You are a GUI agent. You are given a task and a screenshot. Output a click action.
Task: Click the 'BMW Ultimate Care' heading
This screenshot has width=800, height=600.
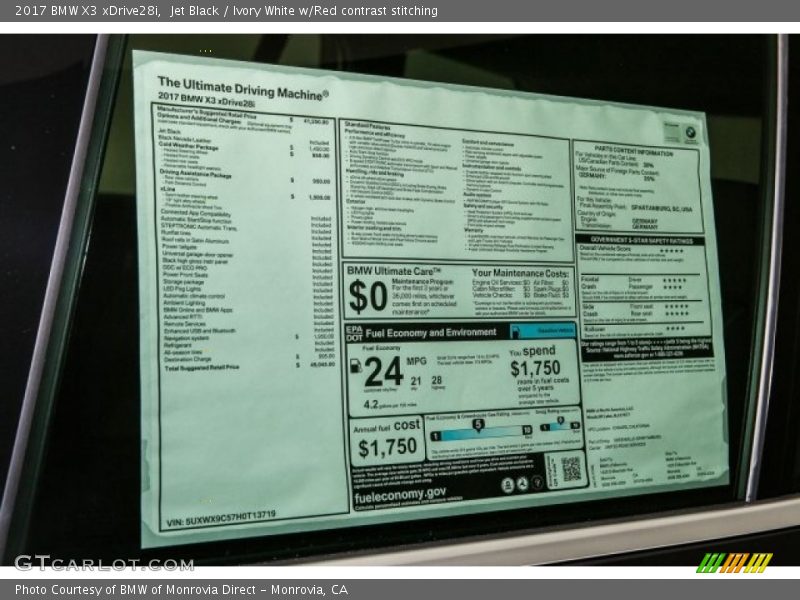pyautogui.click(x=393, y=271)
